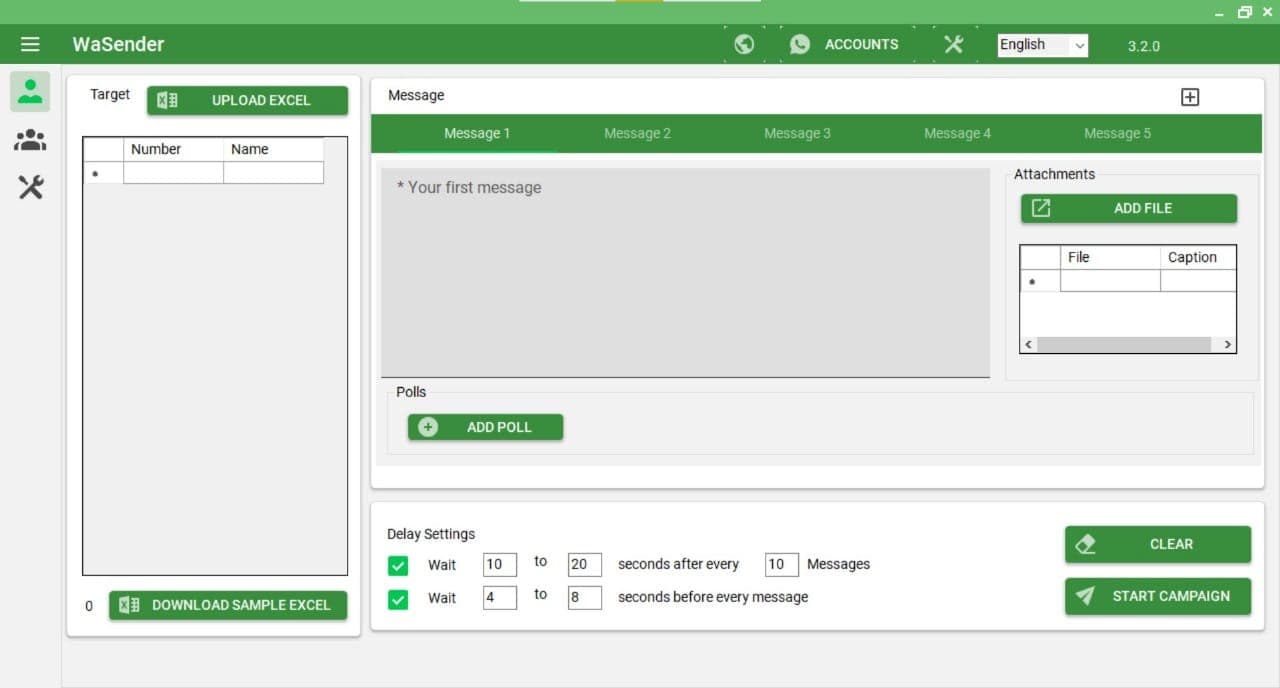Open the hamburger menu
The height and width of the screenshot is (688, 1280).
tap(30, 44)
